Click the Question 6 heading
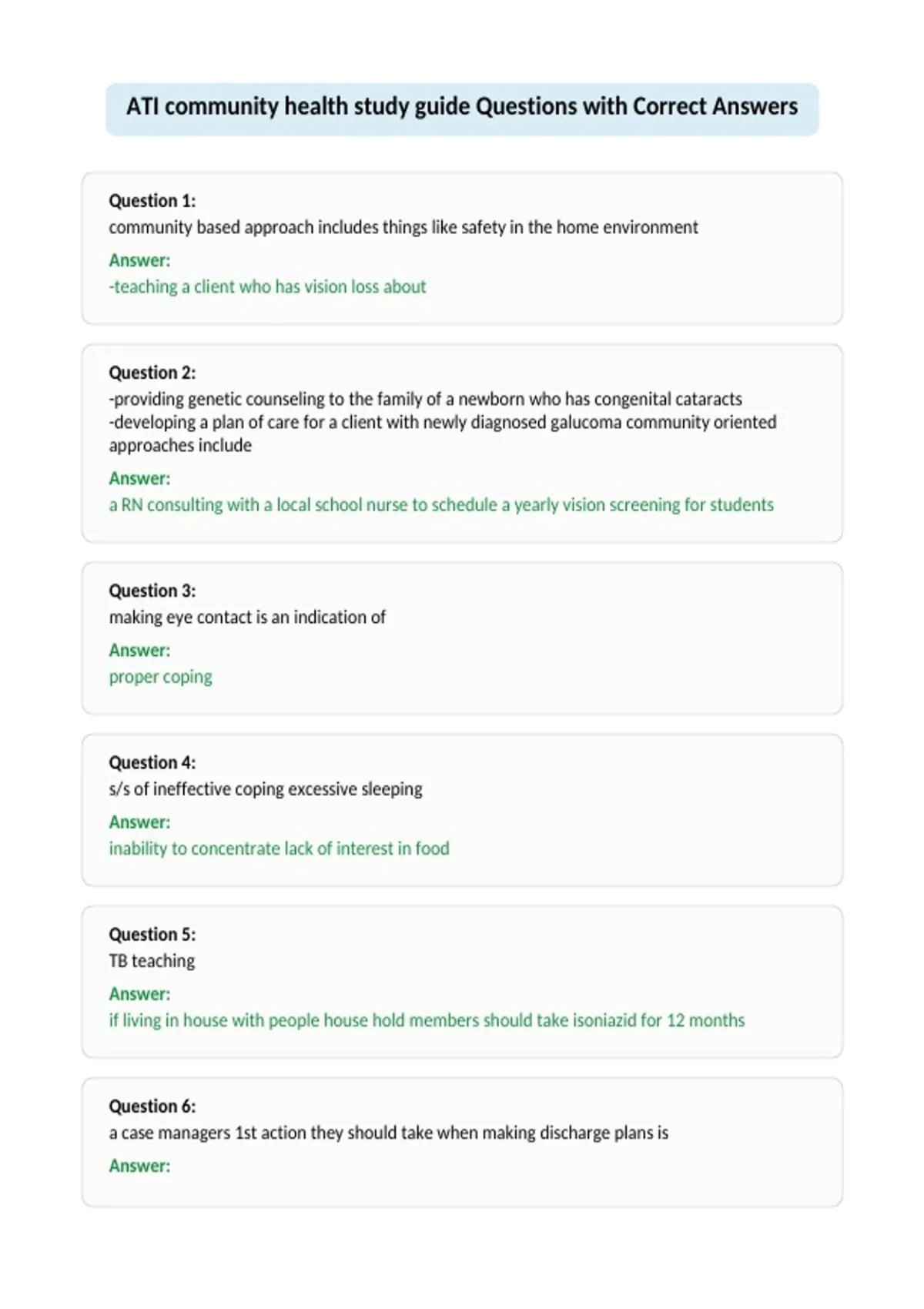This screenshot has height=1309, width=924. [x=152, y=1106]
